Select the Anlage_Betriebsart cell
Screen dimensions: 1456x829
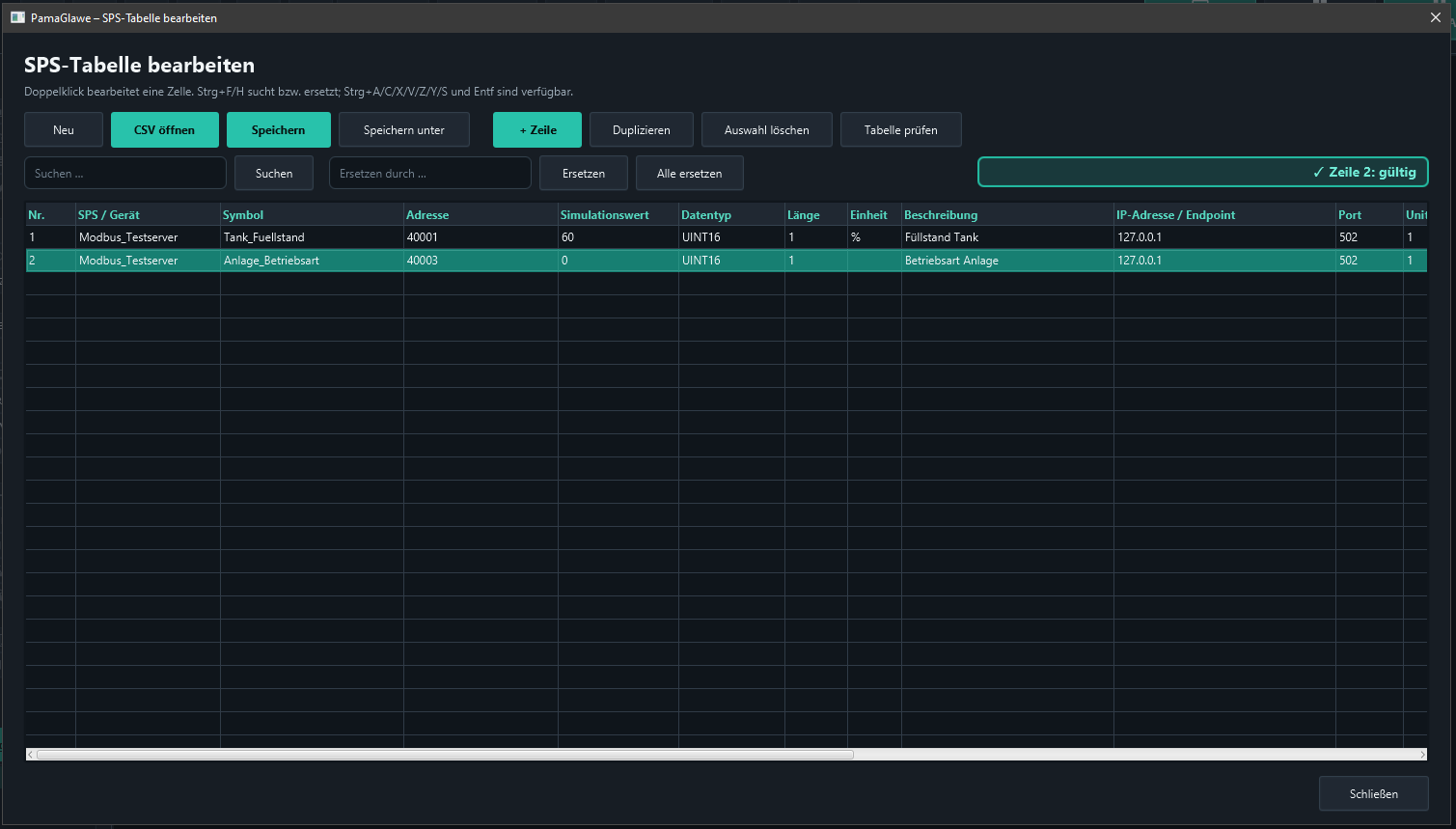(312, 260)
